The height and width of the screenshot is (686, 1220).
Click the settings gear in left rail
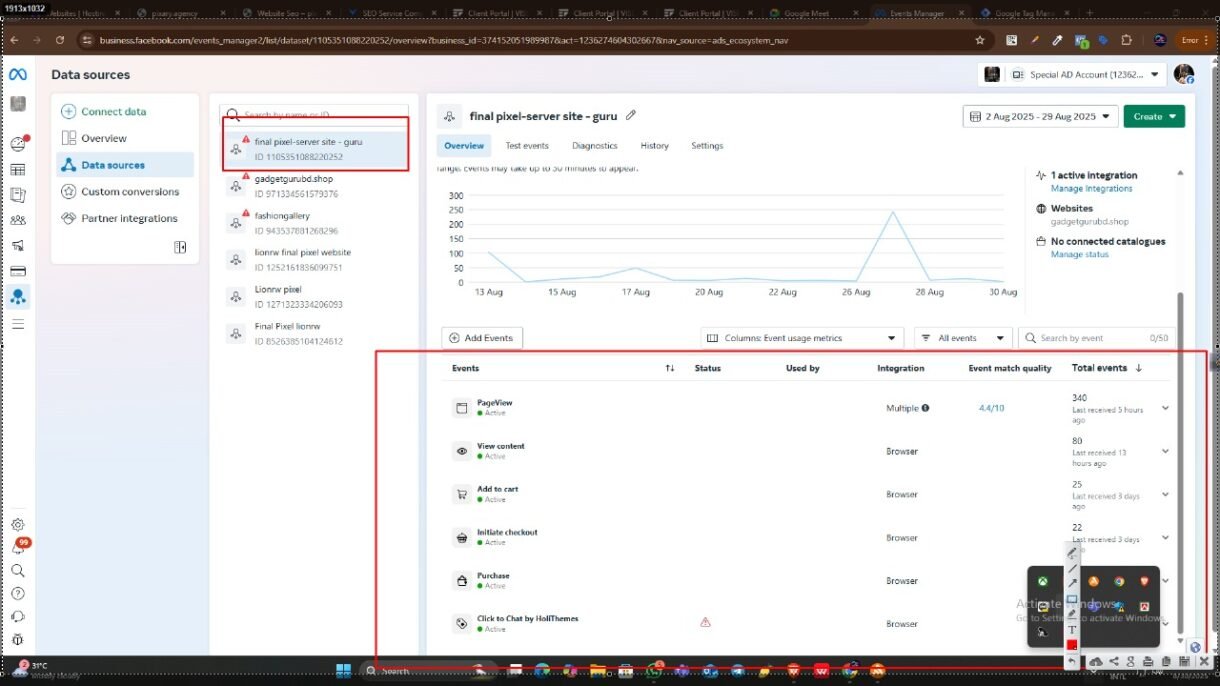pyautogui.click(x=18, y=525)
